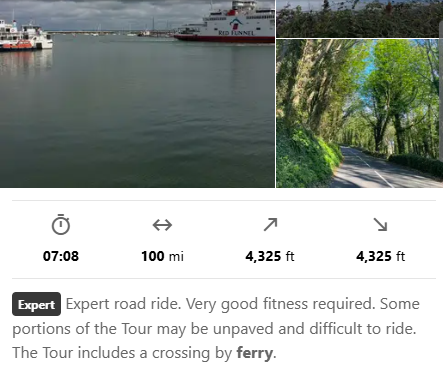The image size is (443, 383).
Task: Click the stopwatch duration icon
Action: pos(61,225)
